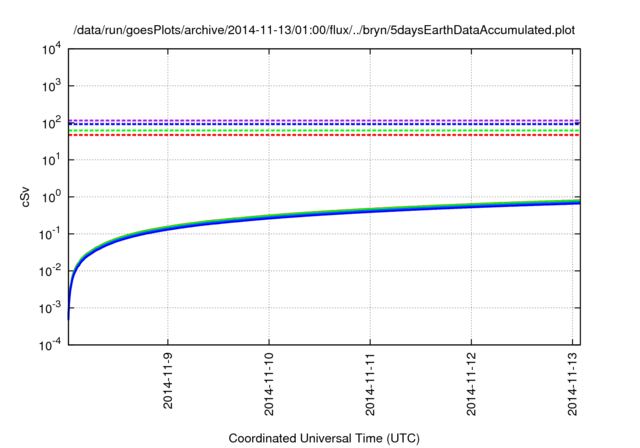
Task: Click the 2014-11-12 date tick label
Action: pos(471,384)
